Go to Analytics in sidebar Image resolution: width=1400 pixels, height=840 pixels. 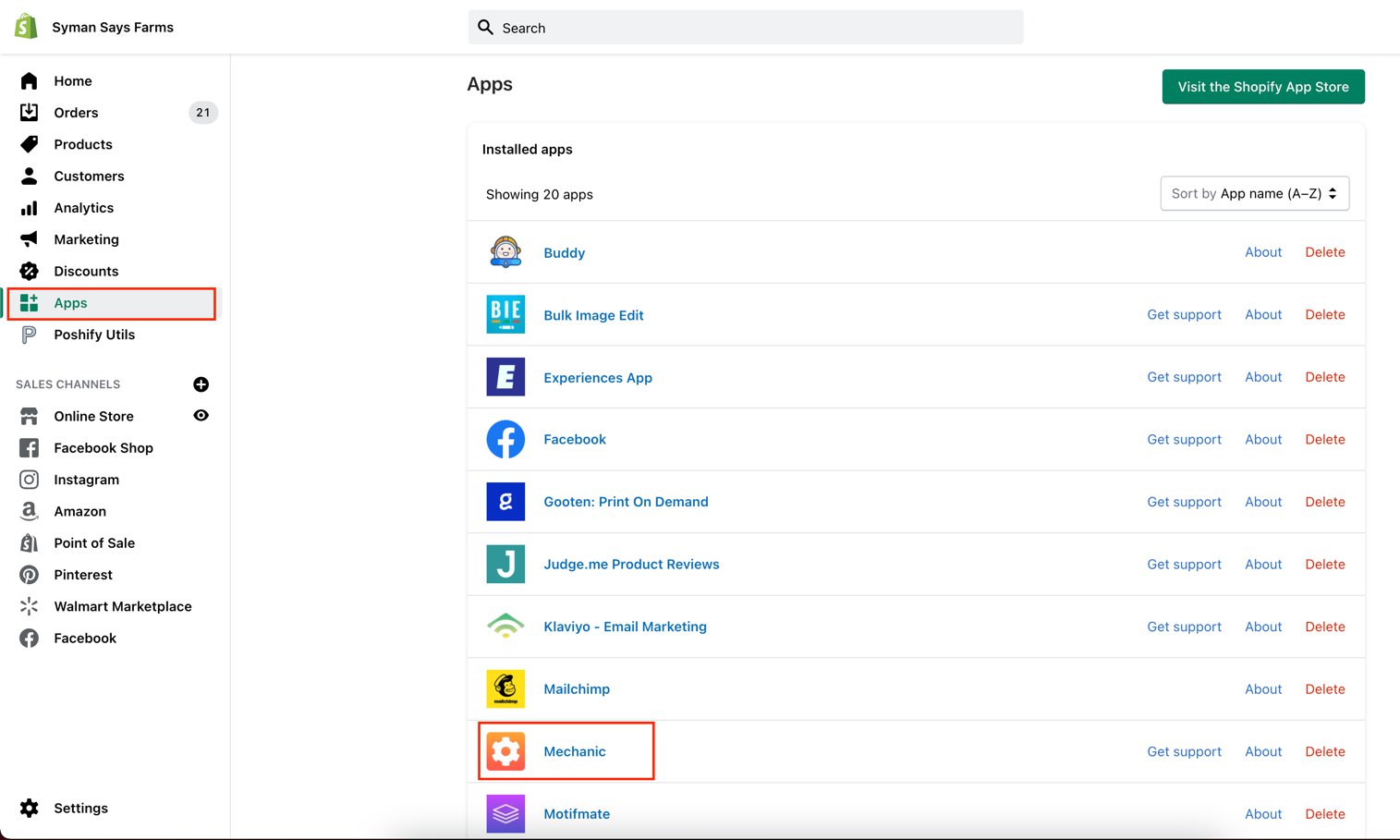pos(83,208)
